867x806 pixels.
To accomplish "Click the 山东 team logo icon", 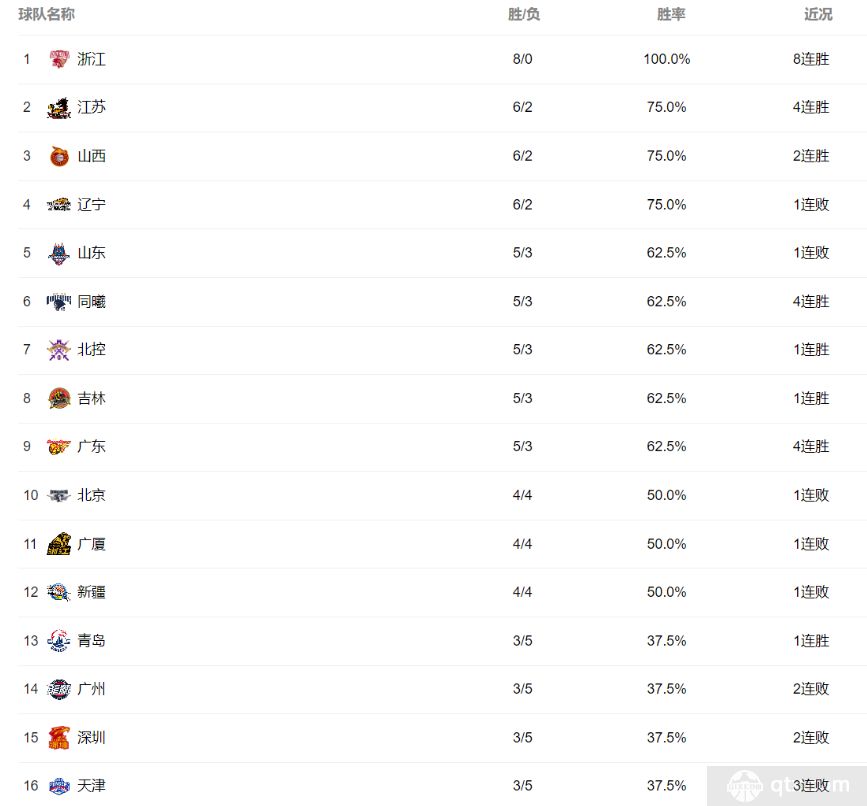I will [x=59, y=253].
